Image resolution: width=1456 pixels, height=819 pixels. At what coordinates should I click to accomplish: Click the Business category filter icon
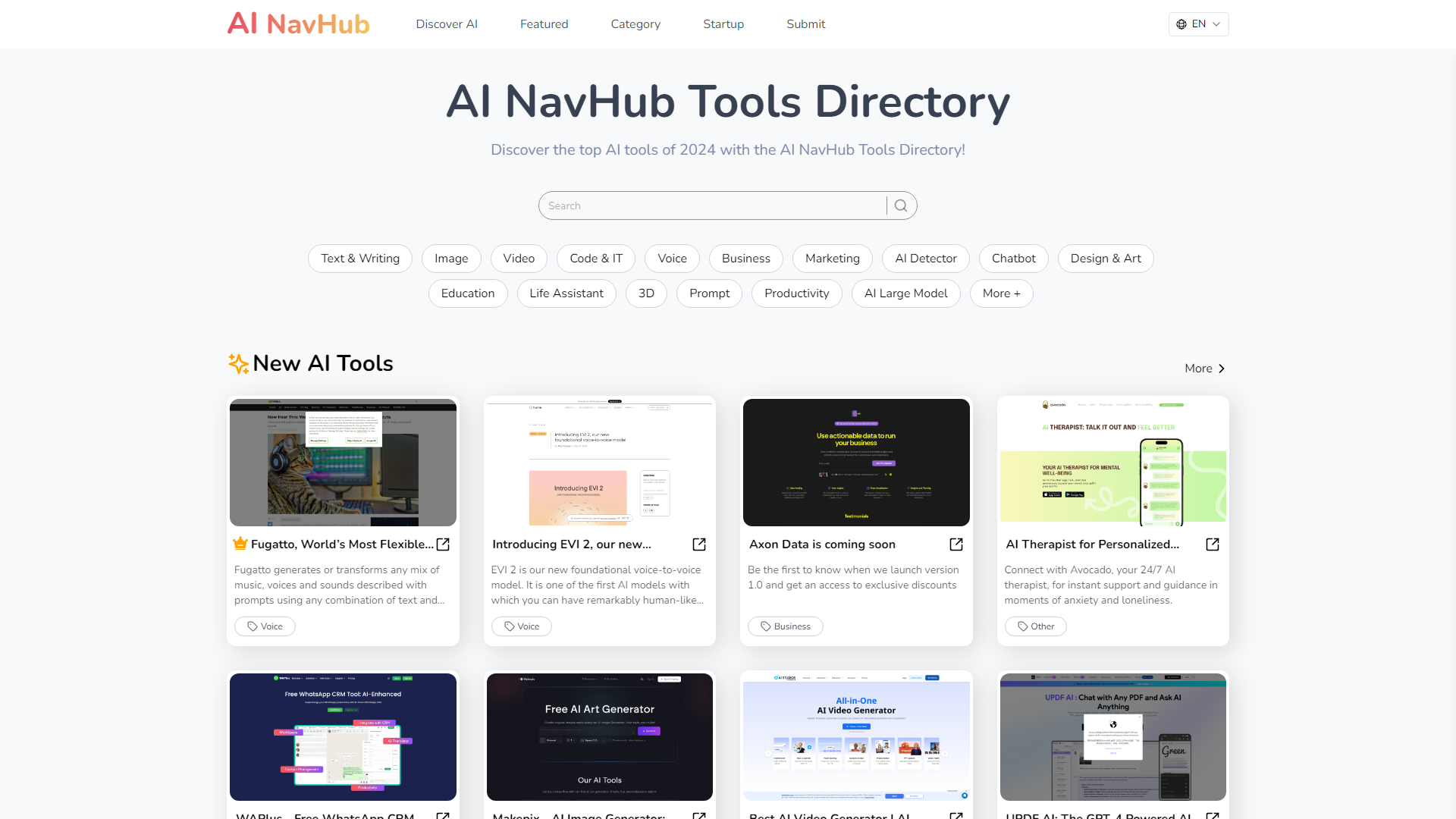click(x=745, y=257)
